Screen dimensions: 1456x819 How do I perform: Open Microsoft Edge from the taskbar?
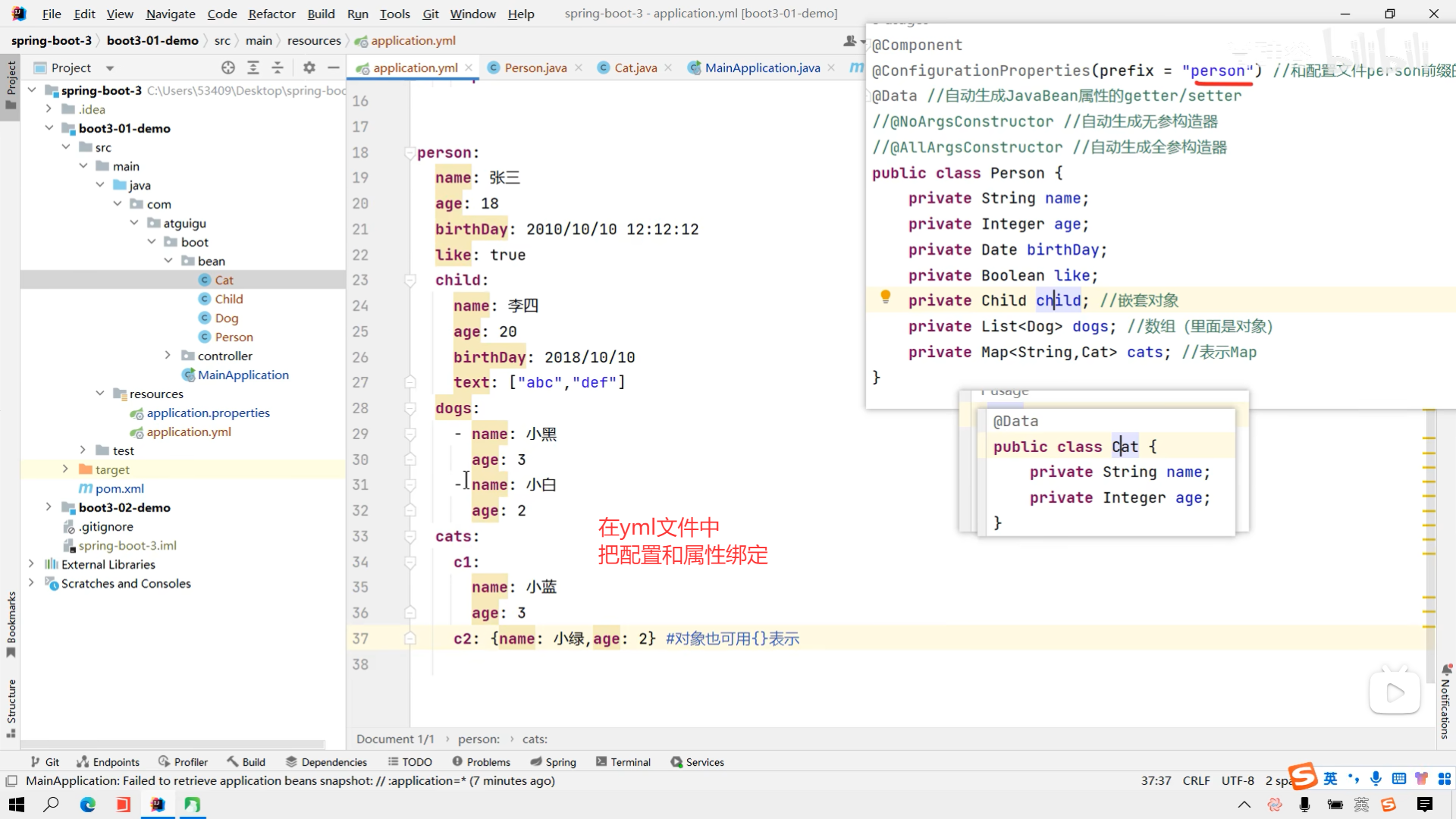tap(88, 805)
